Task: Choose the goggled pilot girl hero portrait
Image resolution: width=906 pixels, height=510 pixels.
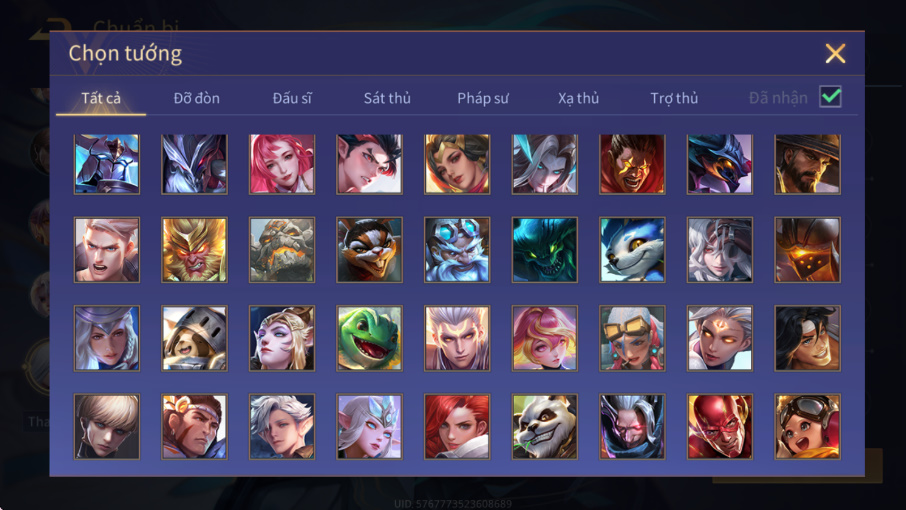Action: [x=807, y=426]
